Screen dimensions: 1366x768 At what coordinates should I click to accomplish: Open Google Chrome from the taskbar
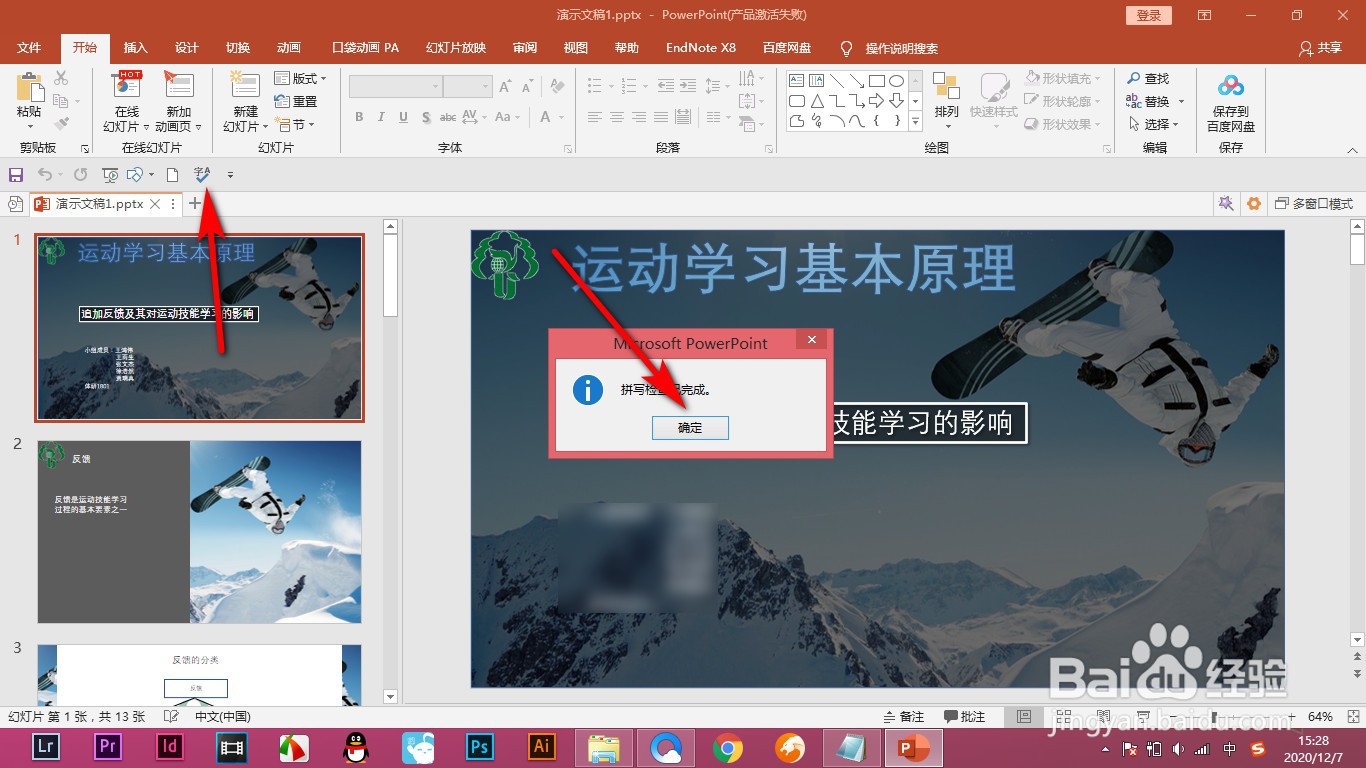click(x=728, y=747)
